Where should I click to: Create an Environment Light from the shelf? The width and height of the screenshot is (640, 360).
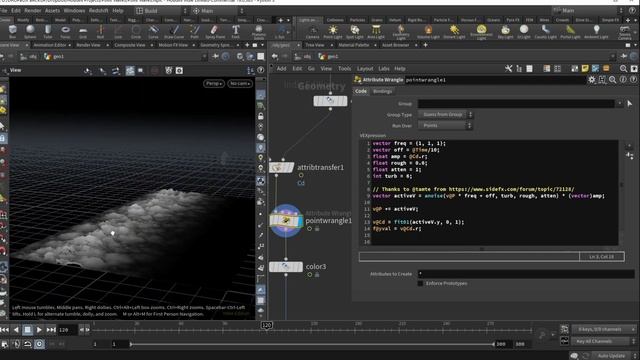(481, 31)
